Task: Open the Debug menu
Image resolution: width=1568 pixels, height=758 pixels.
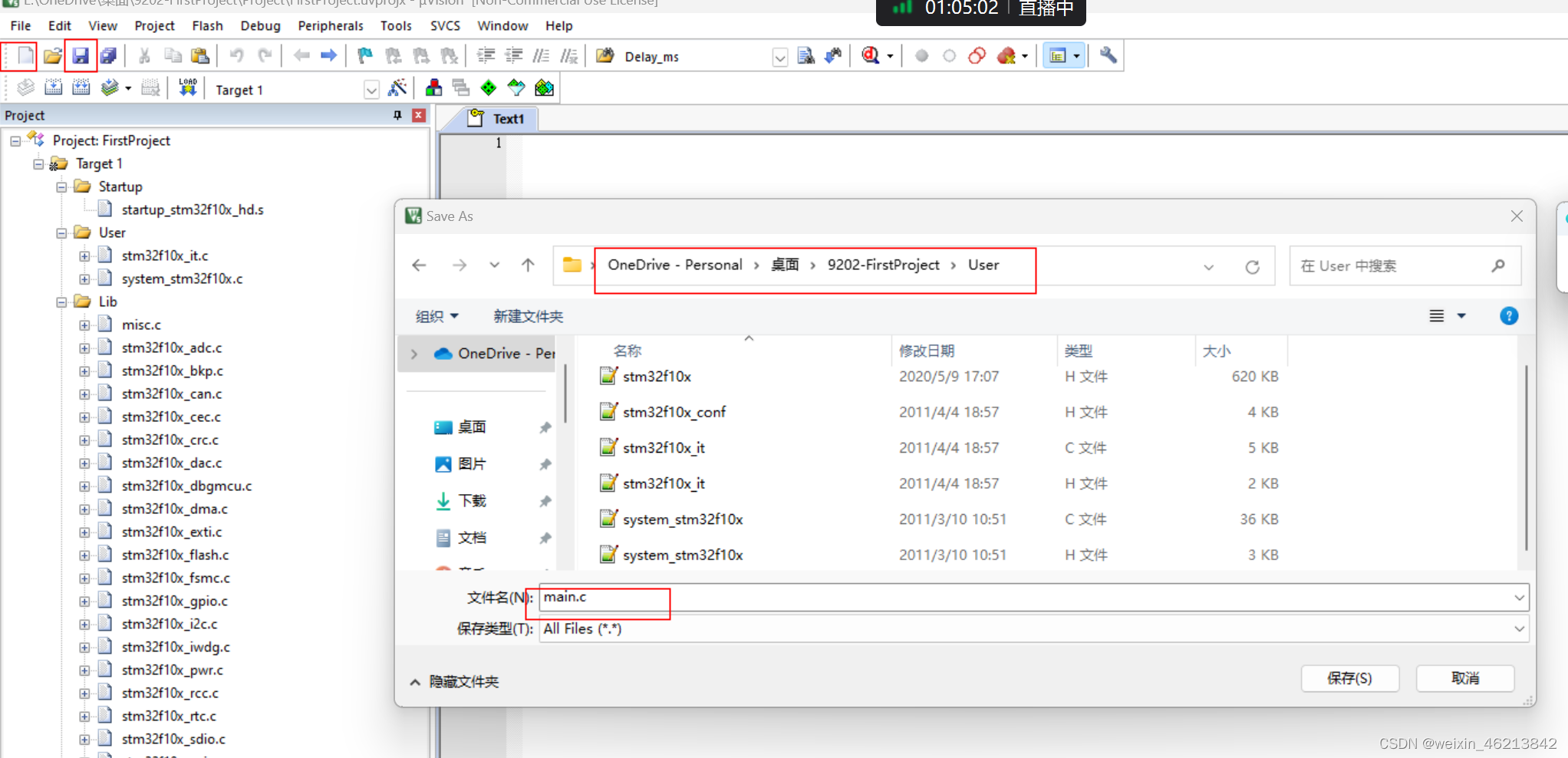Action: coord(260,25)
